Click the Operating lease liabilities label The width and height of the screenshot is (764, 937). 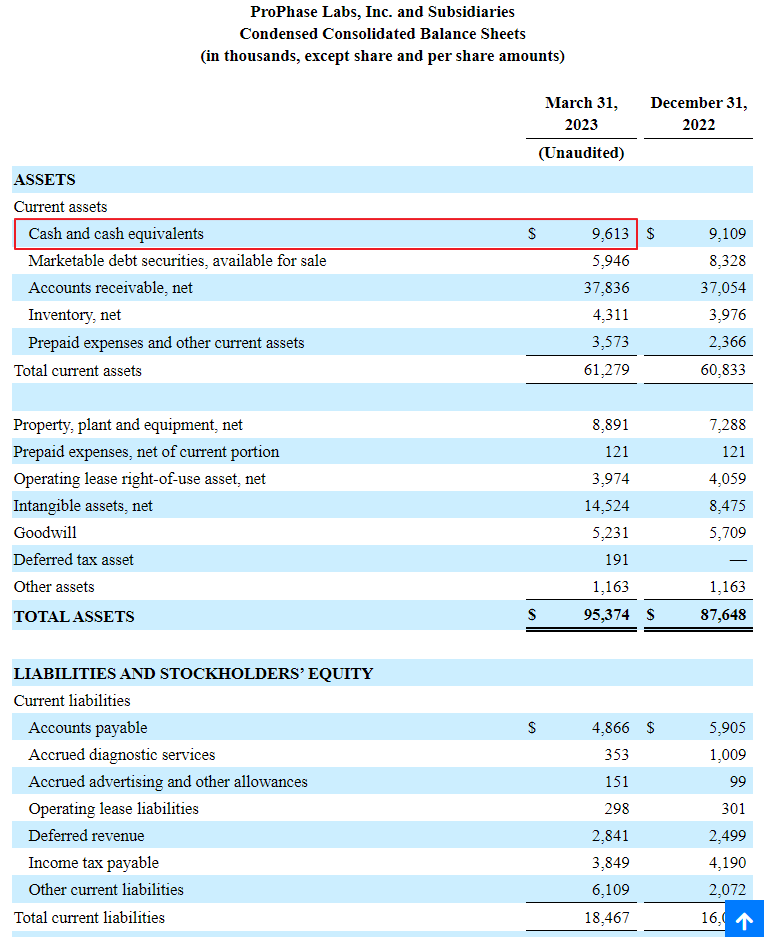coord(114,809)
